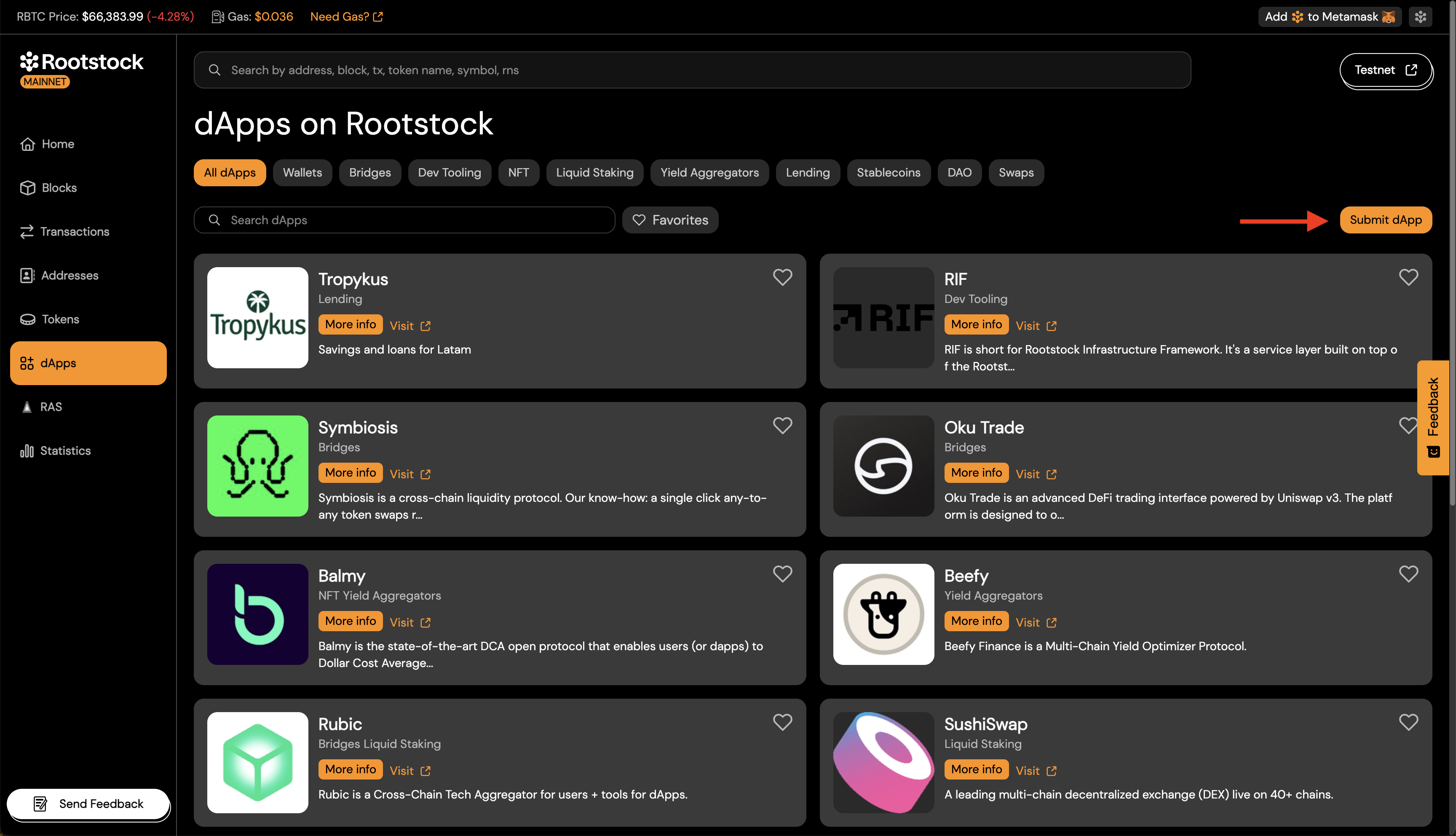Screen dimensions: 1456x836
Task: Click the Search dApps field
Action: point(404,220)
